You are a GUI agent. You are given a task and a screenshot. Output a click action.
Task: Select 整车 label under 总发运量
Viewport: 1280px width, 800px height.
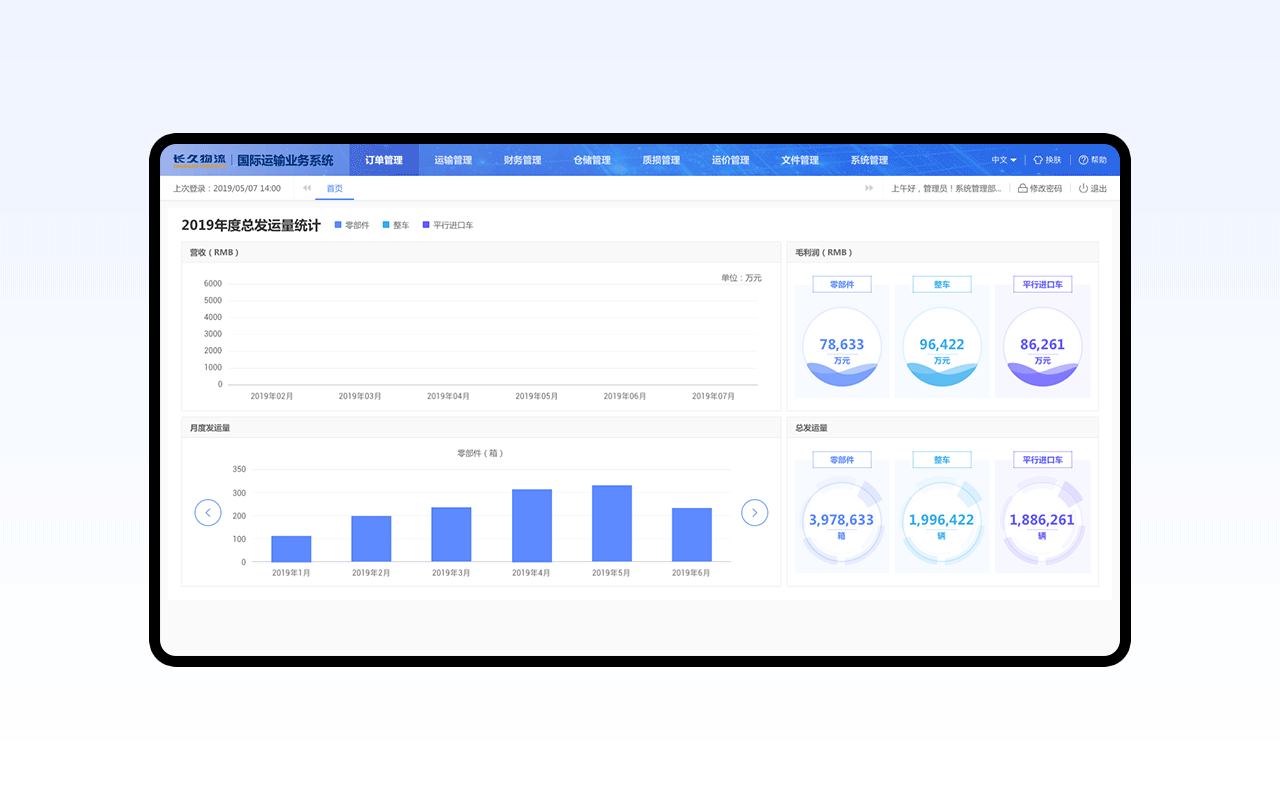tap(942, 460)
